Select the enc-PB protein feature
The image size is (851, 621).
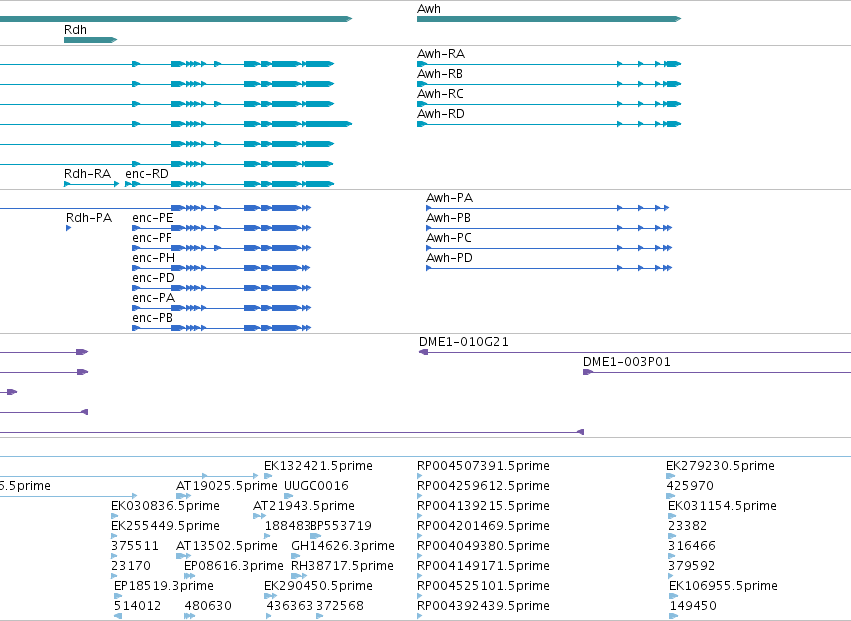click(221, 328)
